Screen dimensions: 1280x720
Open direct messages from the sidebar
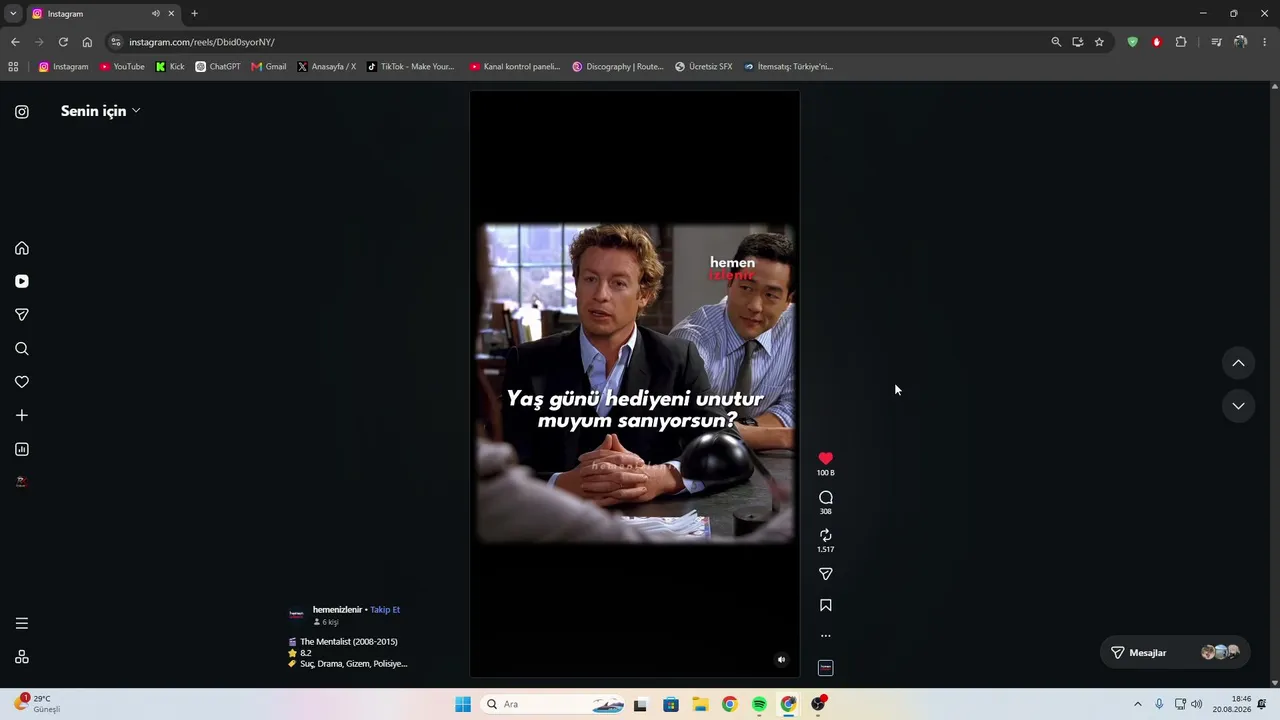coord(22,315)
